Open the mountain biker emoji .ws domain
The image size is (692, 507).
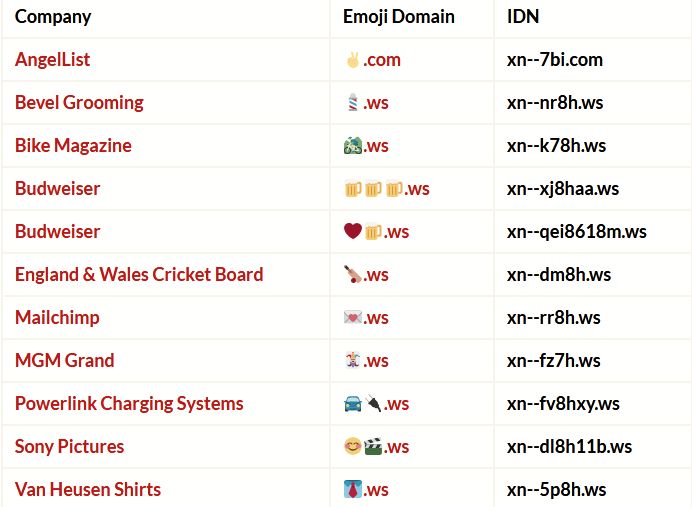[366, 145]
